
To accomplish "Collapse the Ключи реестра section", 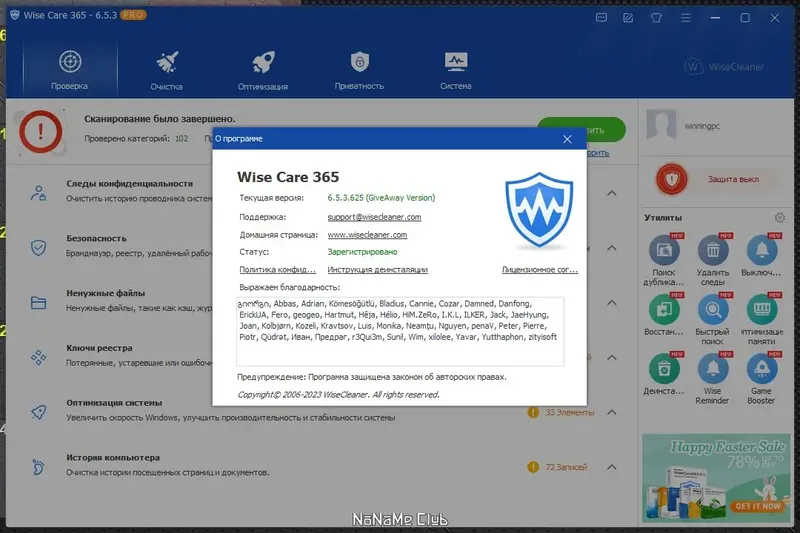I will click(611, 358).
